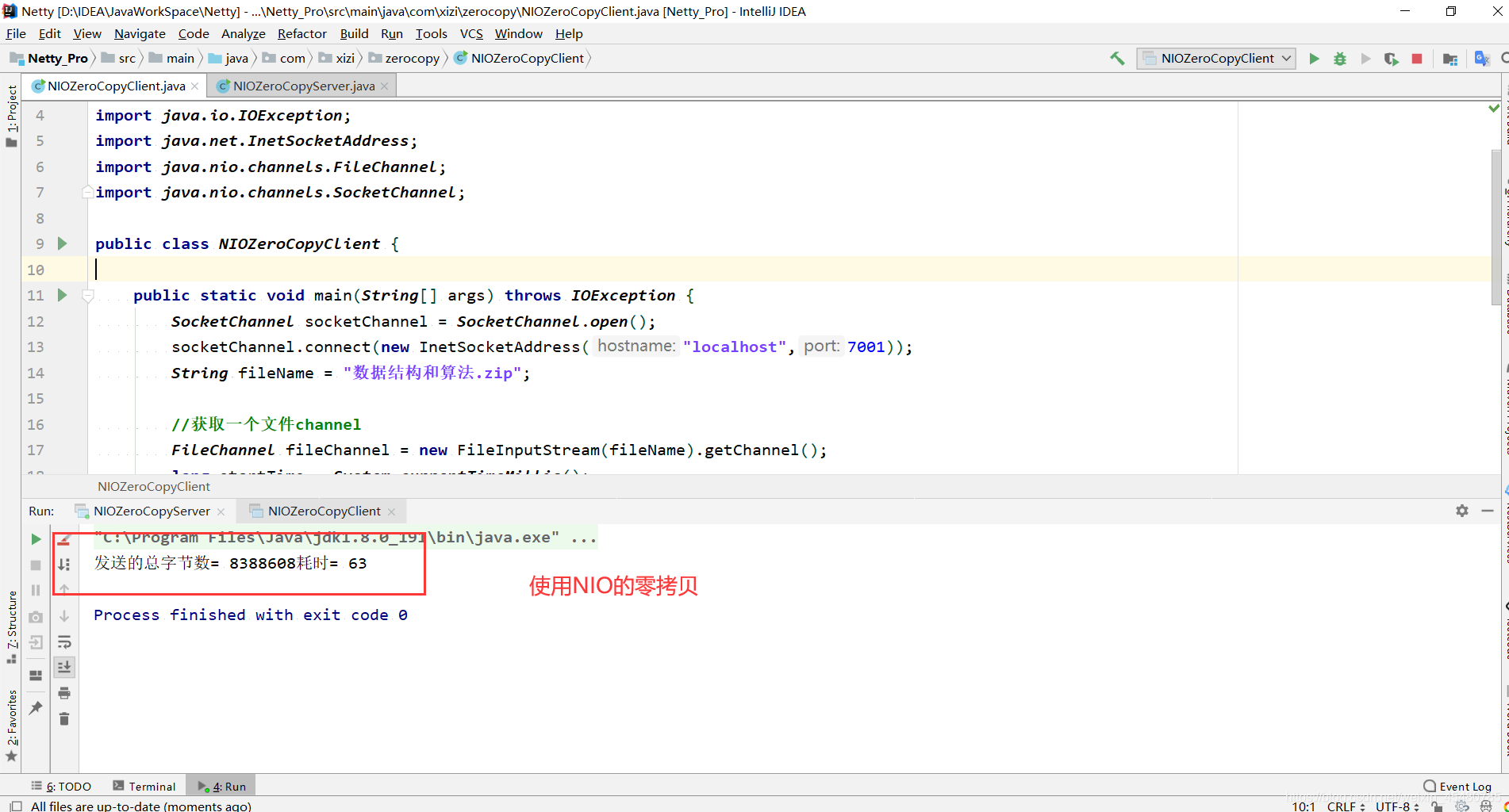Click the src breadcrumb folder
This screenshot has height=812, width=1509.
[x=119, y=58]
